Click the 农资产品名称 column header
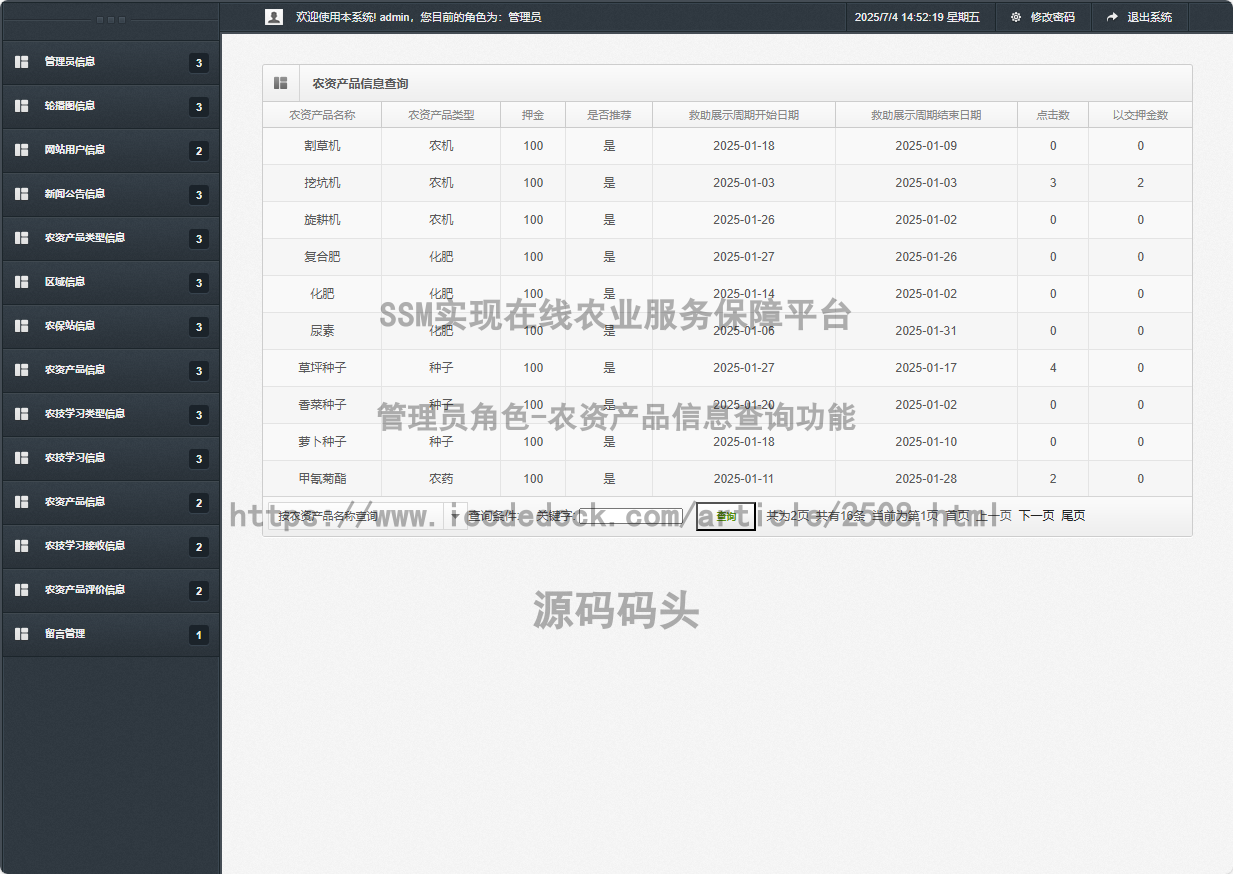Viewport: 1233px width, 874px height. [322, 115]
